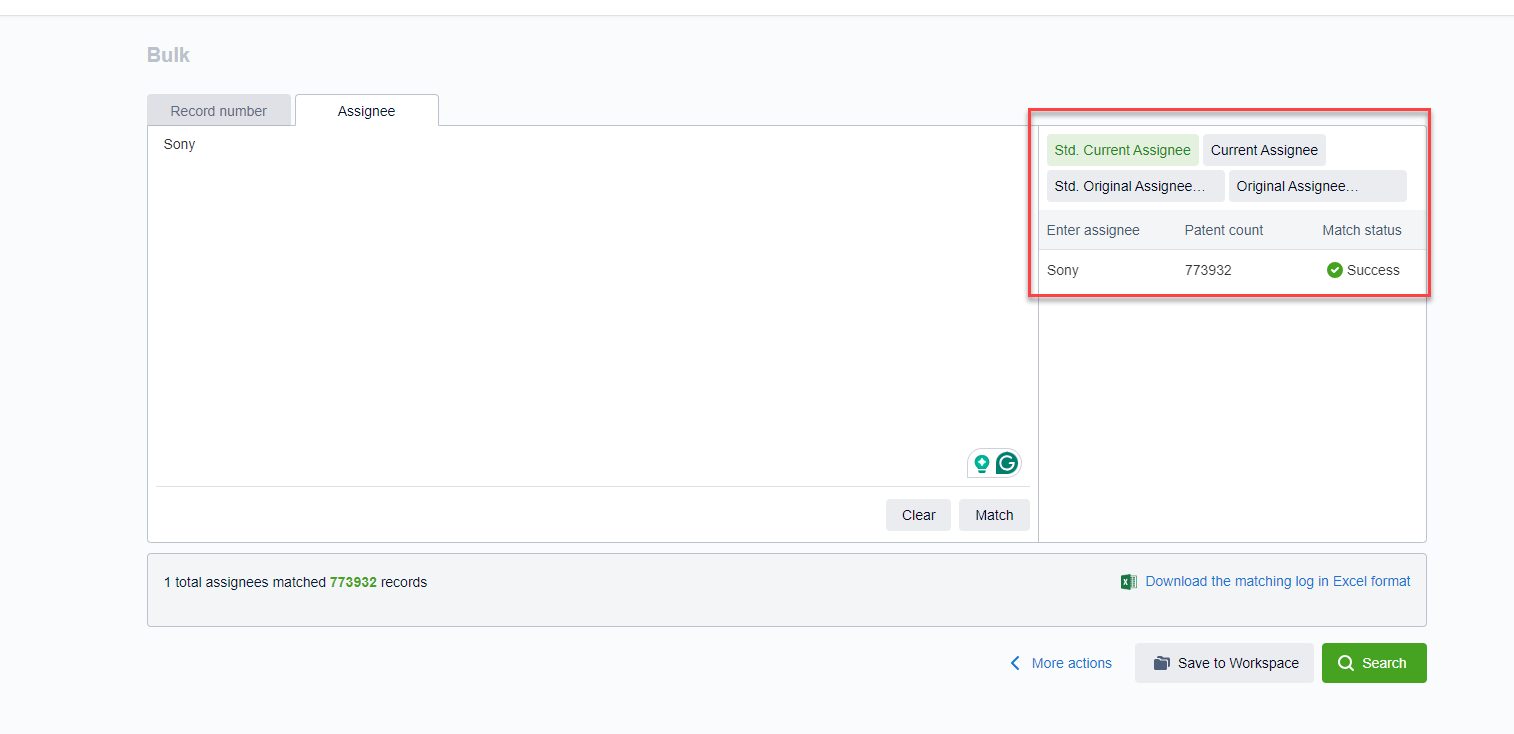Download the matching log in Excel format
Screen dimensions: 1514x734
coord(1277,581)
